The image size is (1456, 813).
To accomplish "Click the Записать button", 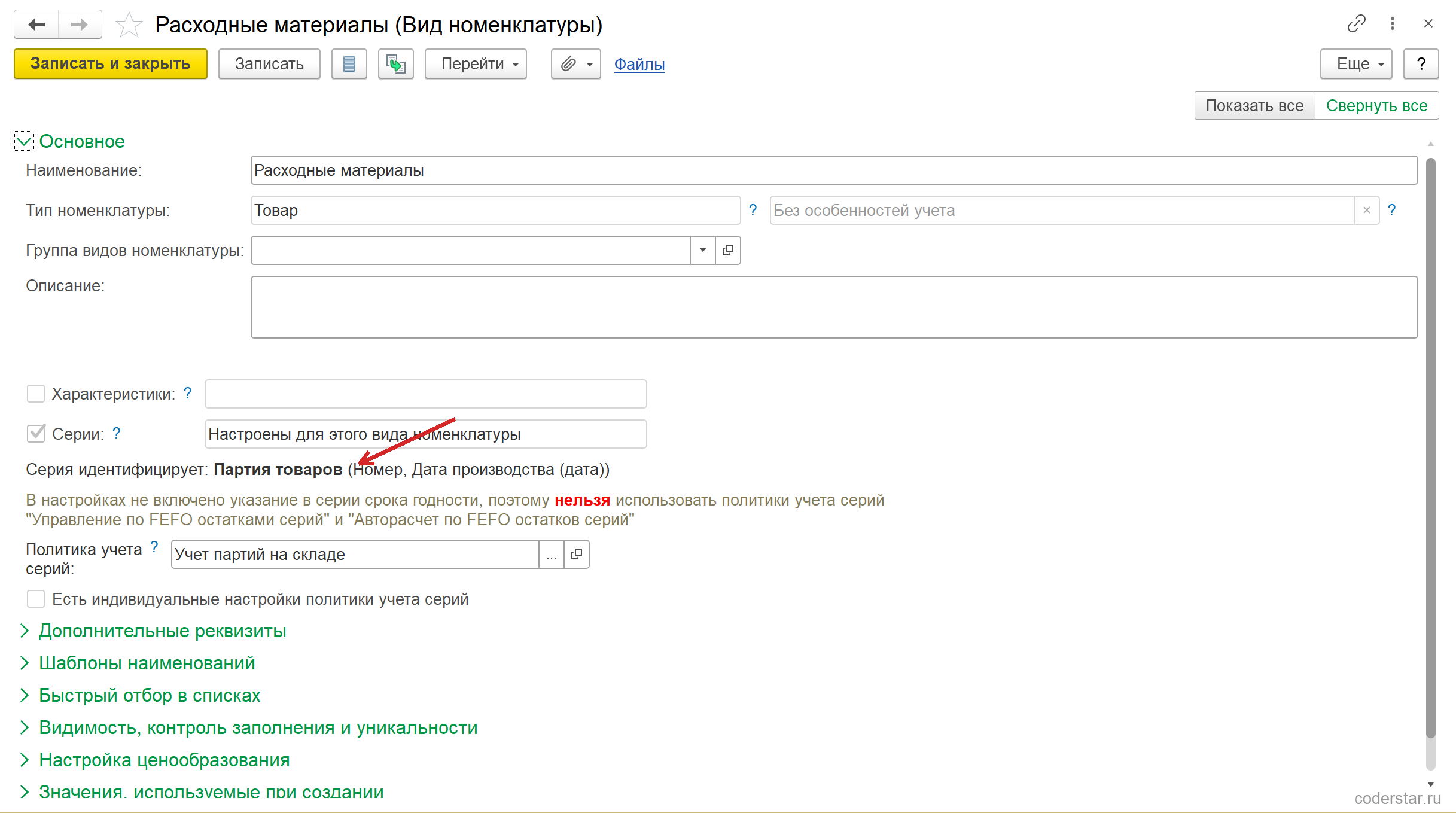I will pyautogui.click(x=269, y=64).
